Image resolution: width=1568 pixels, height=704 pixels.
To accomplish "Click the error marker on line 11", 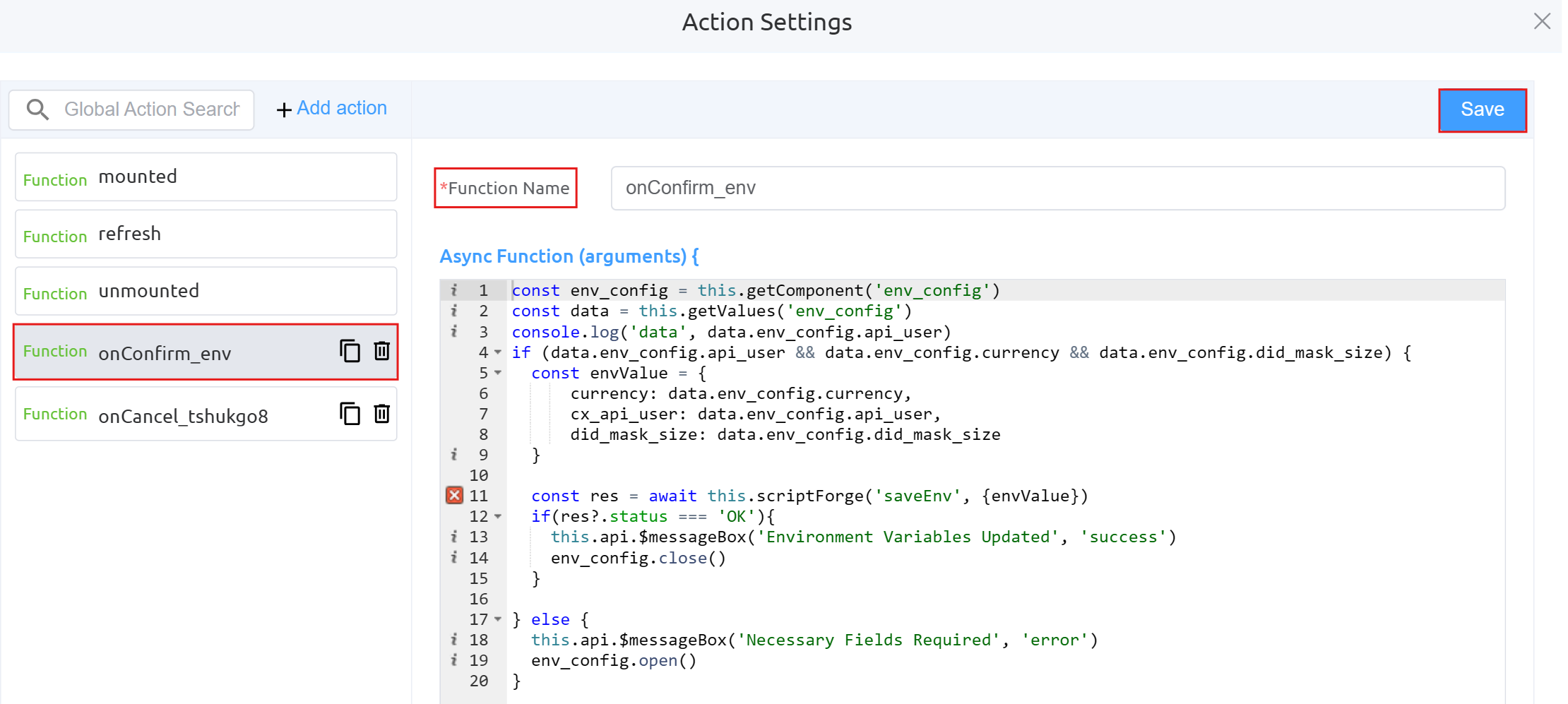I will tap(454, 496).
